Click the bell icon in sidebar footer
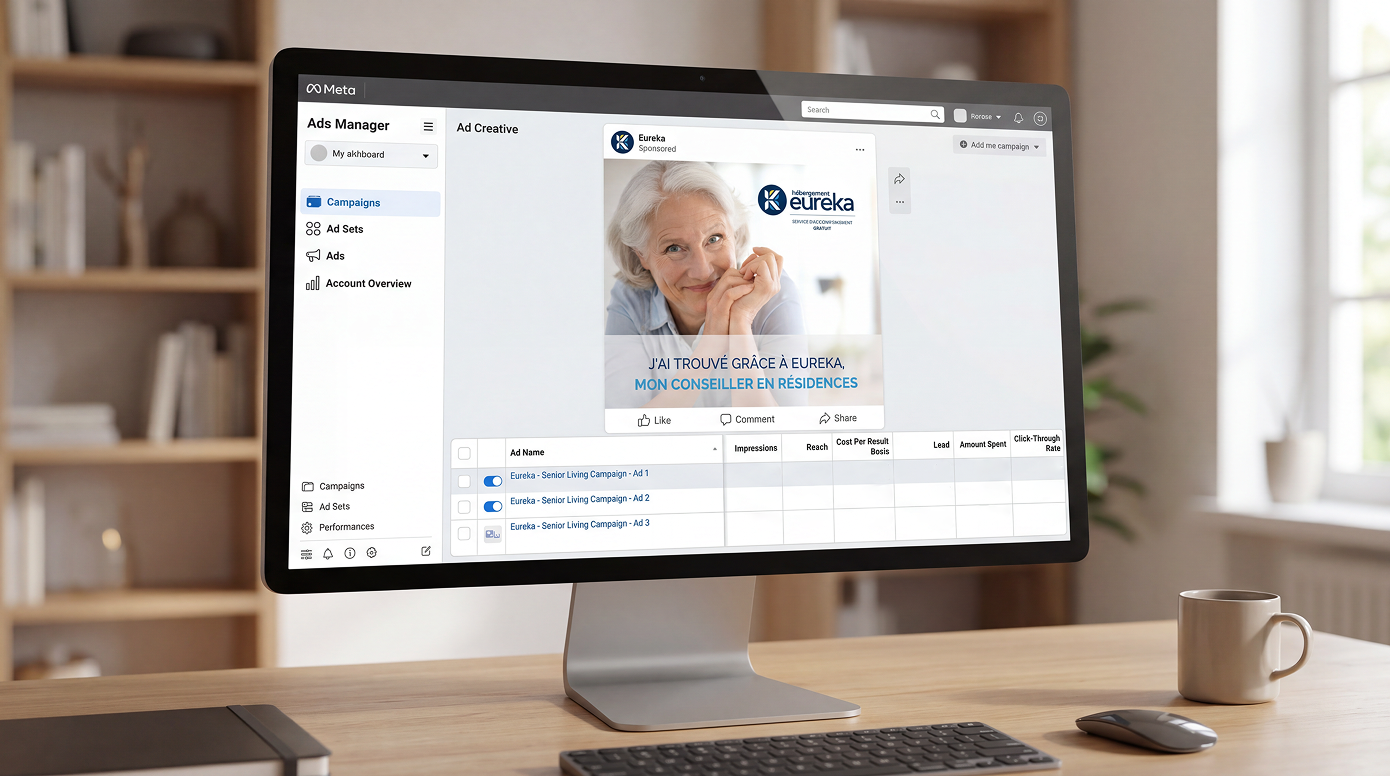Image resolution: width=1390 pixels, height=776 pixels. point(328,553)
